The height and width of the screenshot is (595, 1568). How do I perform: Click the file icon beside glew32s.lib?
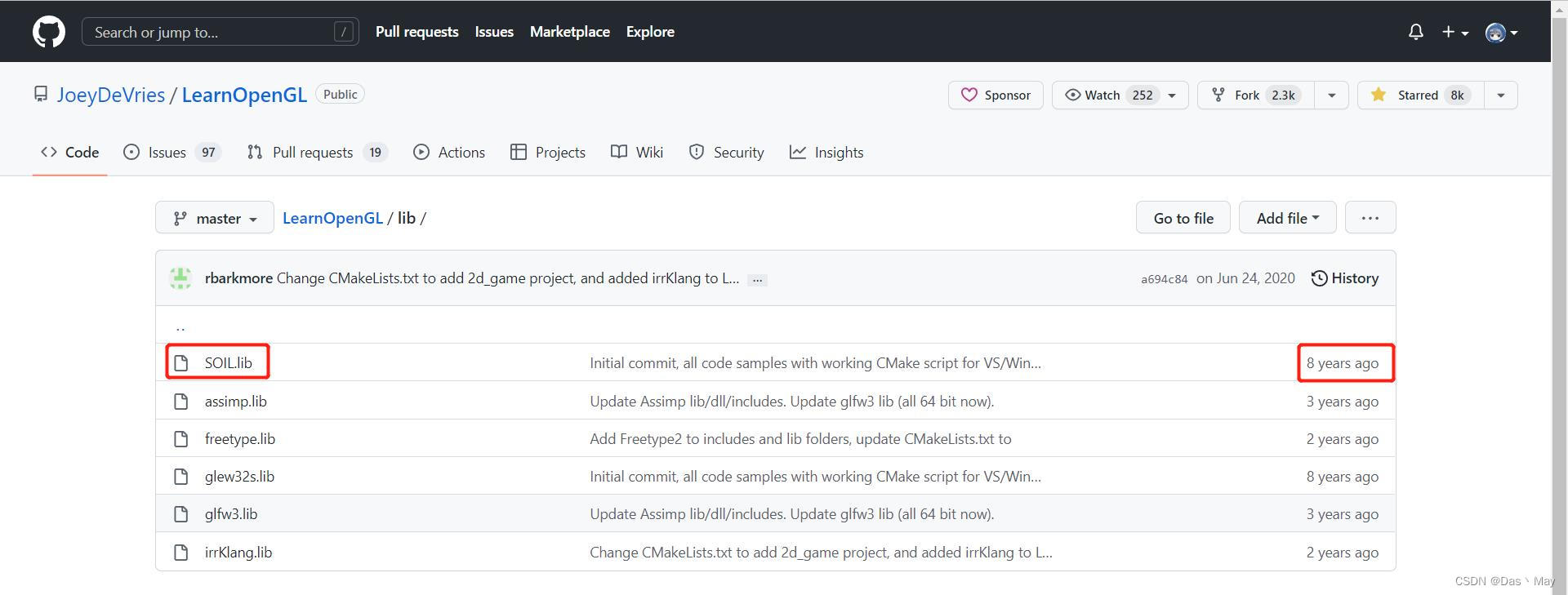click(181, 477)
